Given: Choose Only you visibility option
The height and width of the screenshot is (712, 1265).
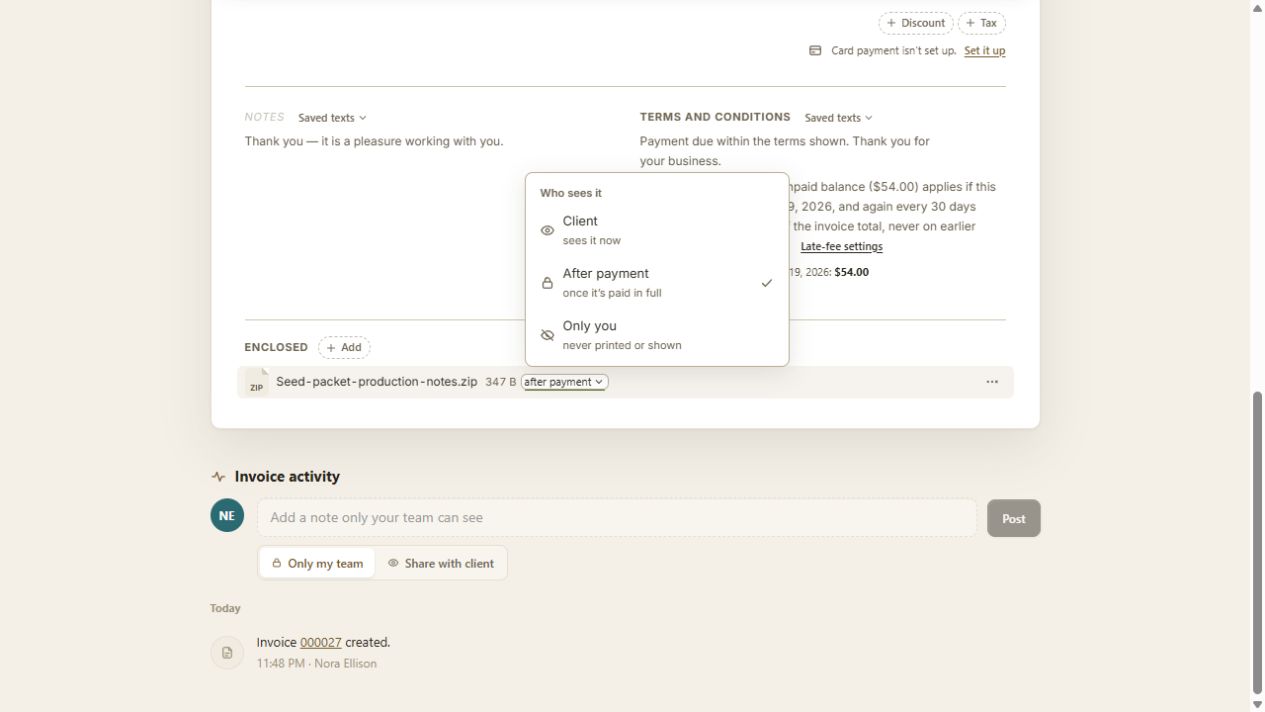Looking at the screenshot, I should tap(657, 335).
